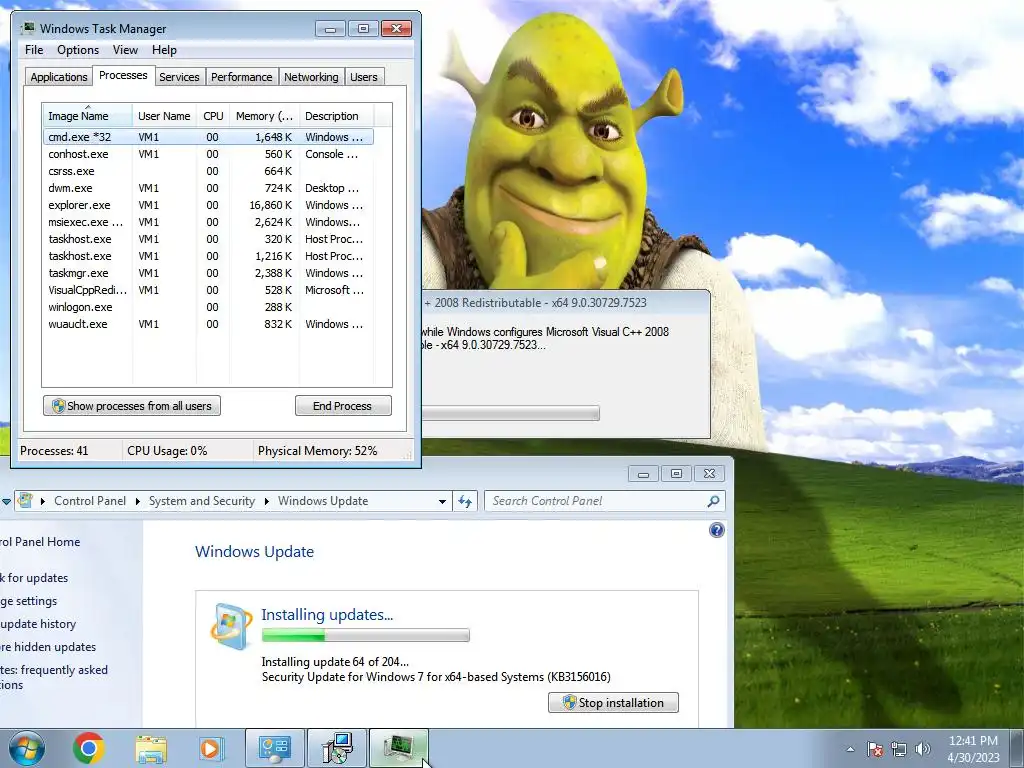
Task: Select the msiexec.exe process row
Action: 208,222
